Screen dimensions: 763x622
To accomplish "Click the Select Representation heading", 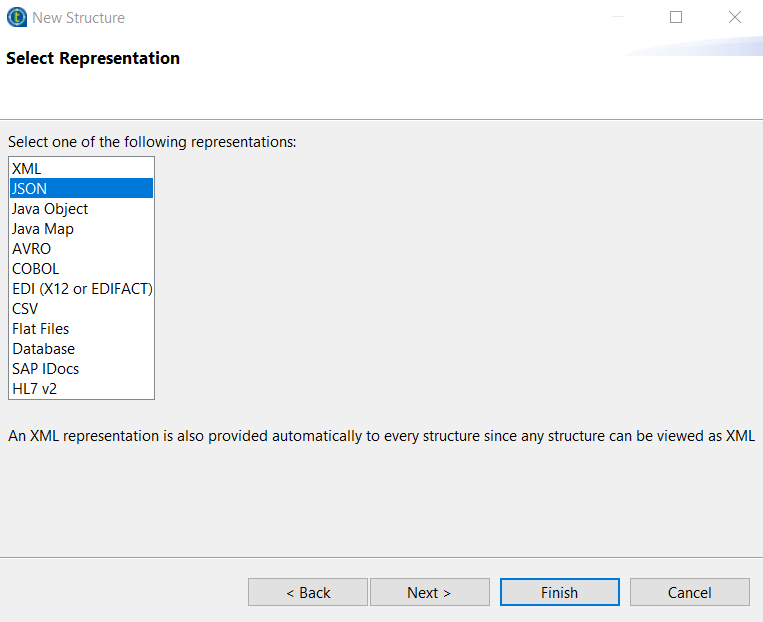I will 93,58.
